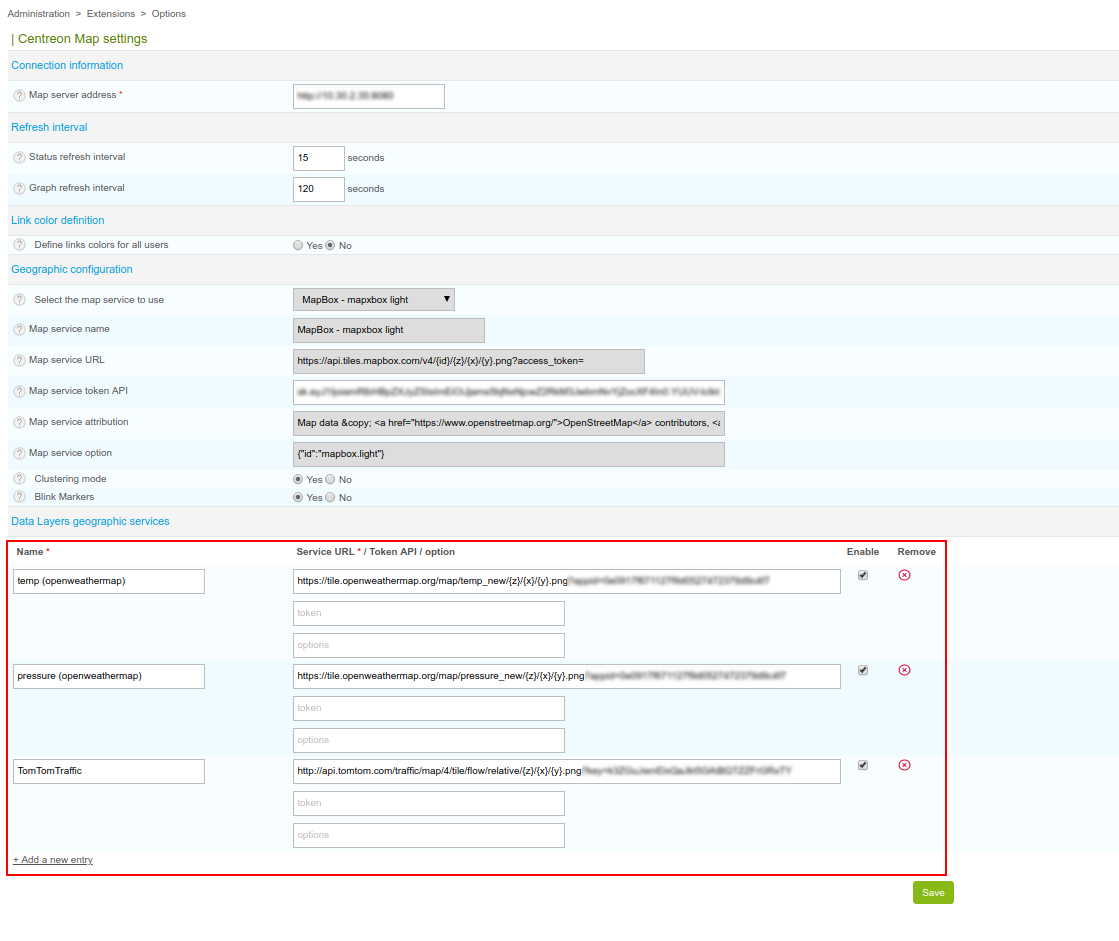The height and width of the screenshot is (941, 1119).
Task: Click help icon beside Clustering mode
Action: click(x=19, y=480)
